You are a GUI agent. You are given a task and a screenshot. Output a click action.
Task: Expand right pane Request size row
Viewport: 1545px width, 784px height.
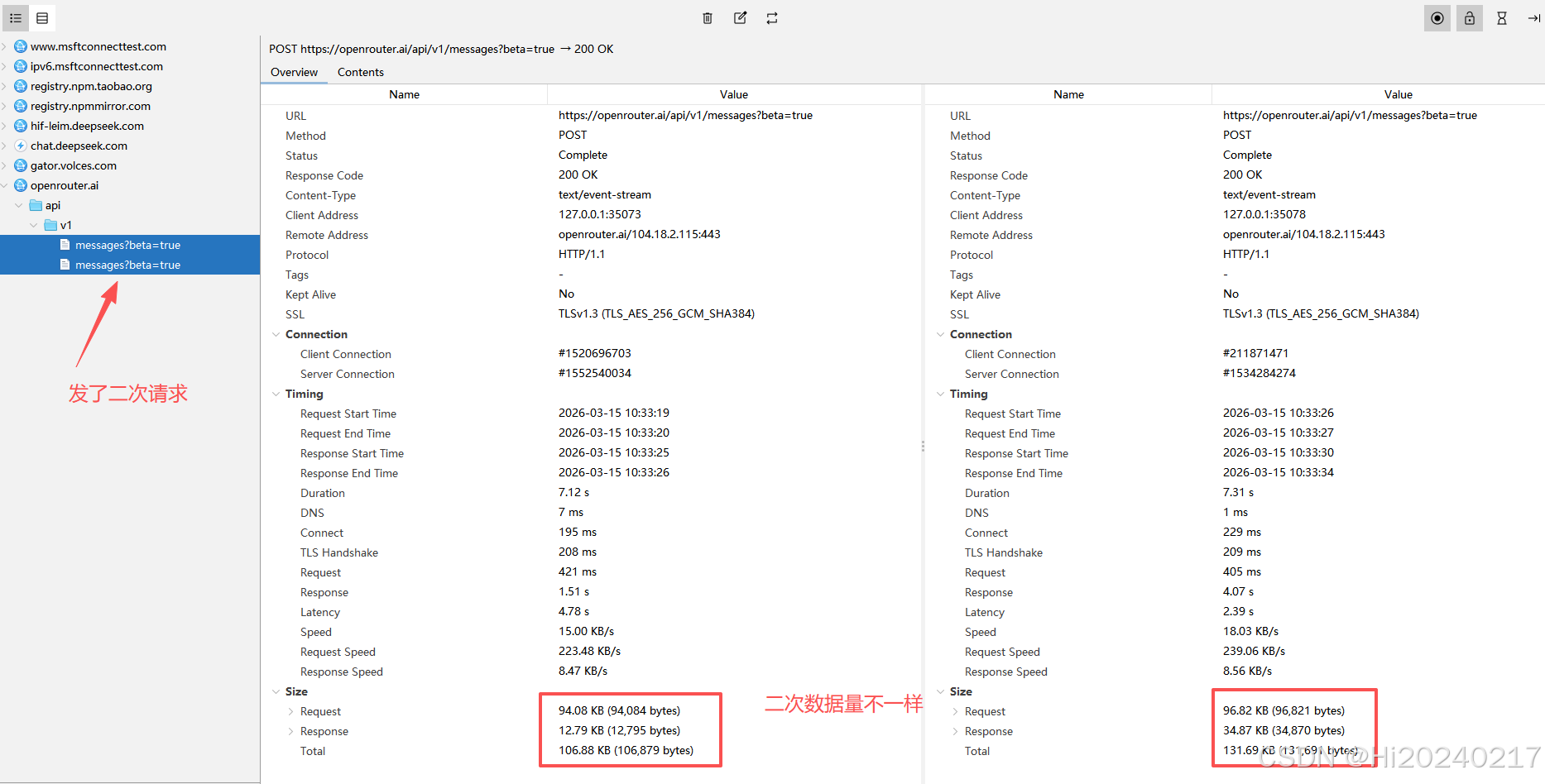(955, 711)
